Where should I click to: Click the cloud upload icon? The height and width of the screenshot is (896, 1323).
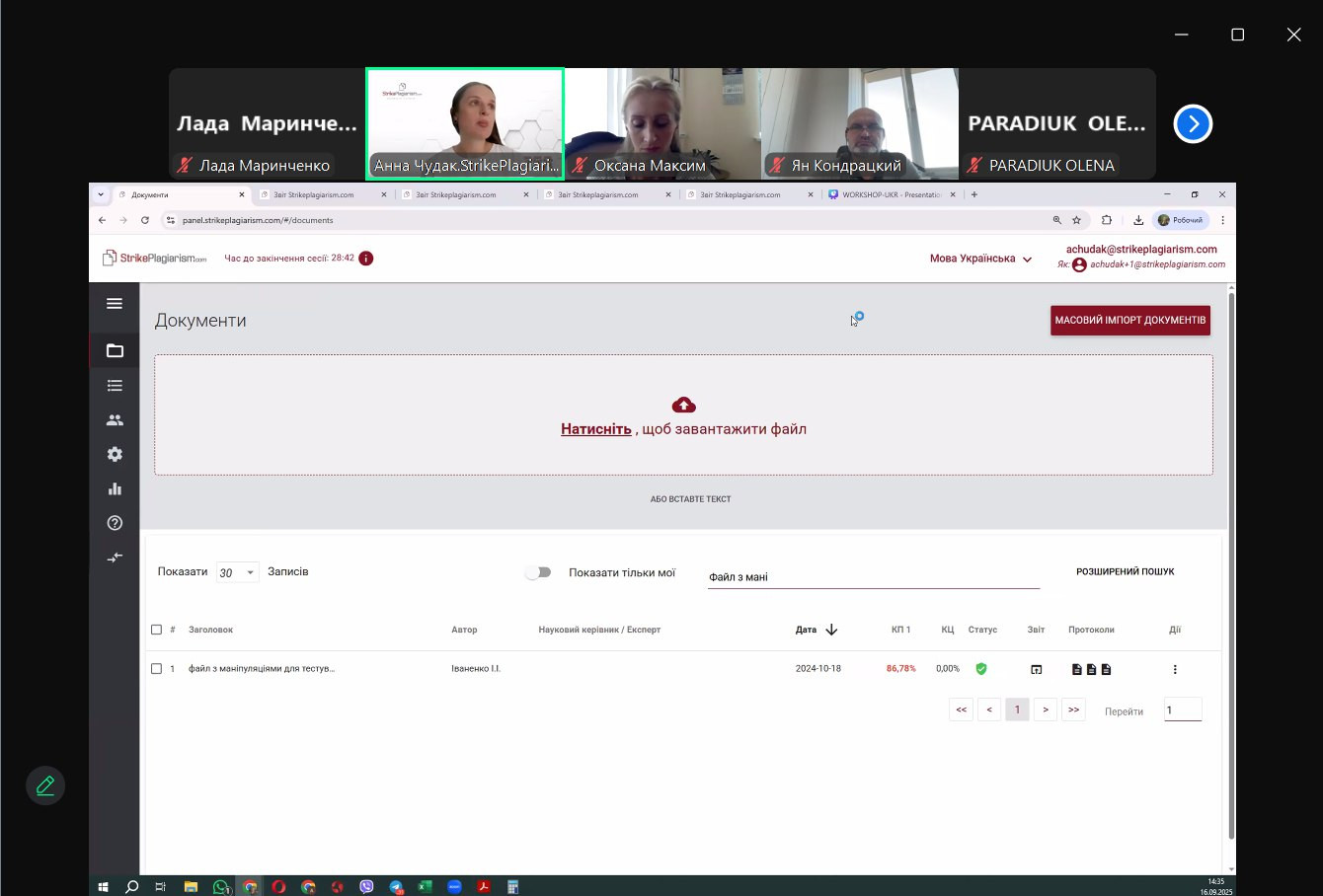point(683,406)
